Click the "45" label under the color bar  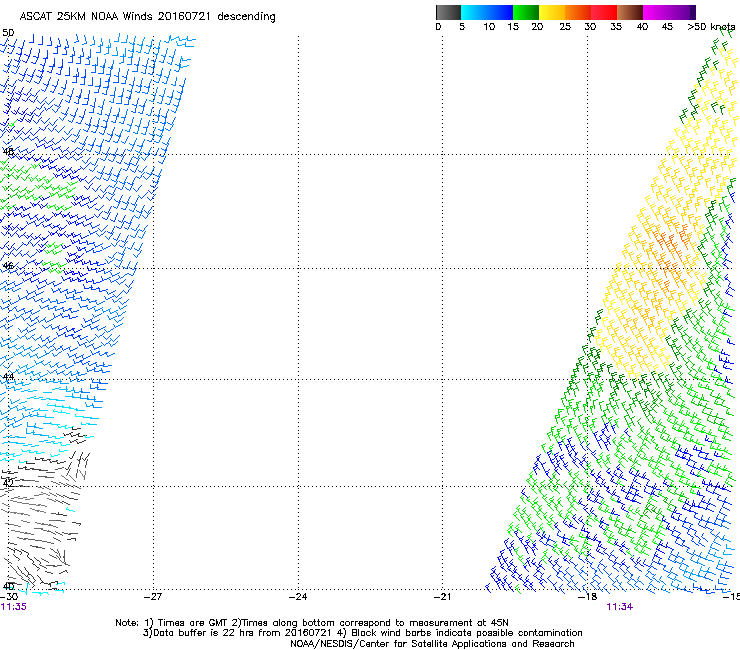pyautogui.click(x=667, y=27)
